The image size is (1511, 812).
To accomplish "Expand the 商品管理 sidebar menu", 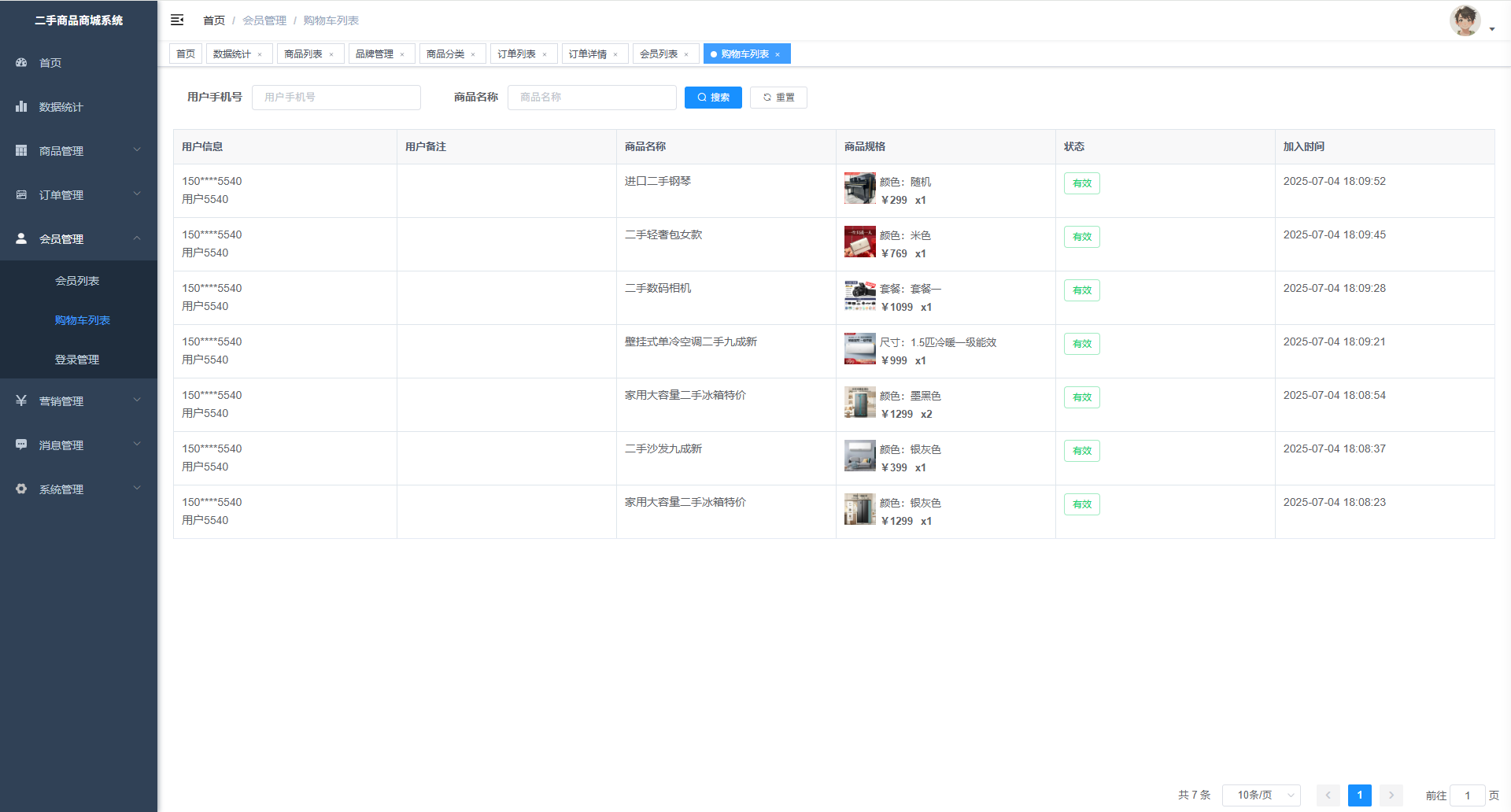I will [79, 151].
